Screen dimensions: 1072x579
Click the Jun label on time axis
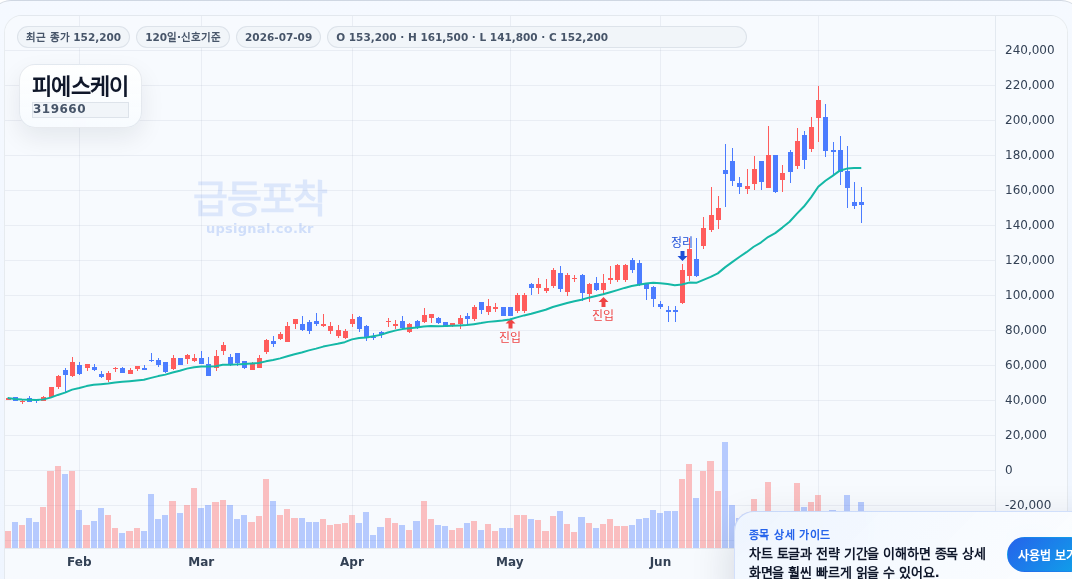(660, 562)
